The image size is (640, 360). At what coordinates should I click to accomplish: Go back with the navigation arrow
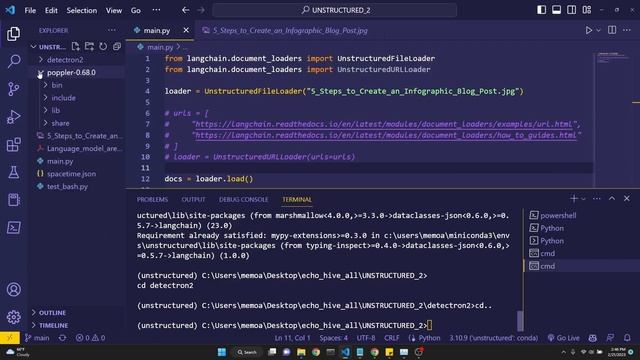pos(186,10)
